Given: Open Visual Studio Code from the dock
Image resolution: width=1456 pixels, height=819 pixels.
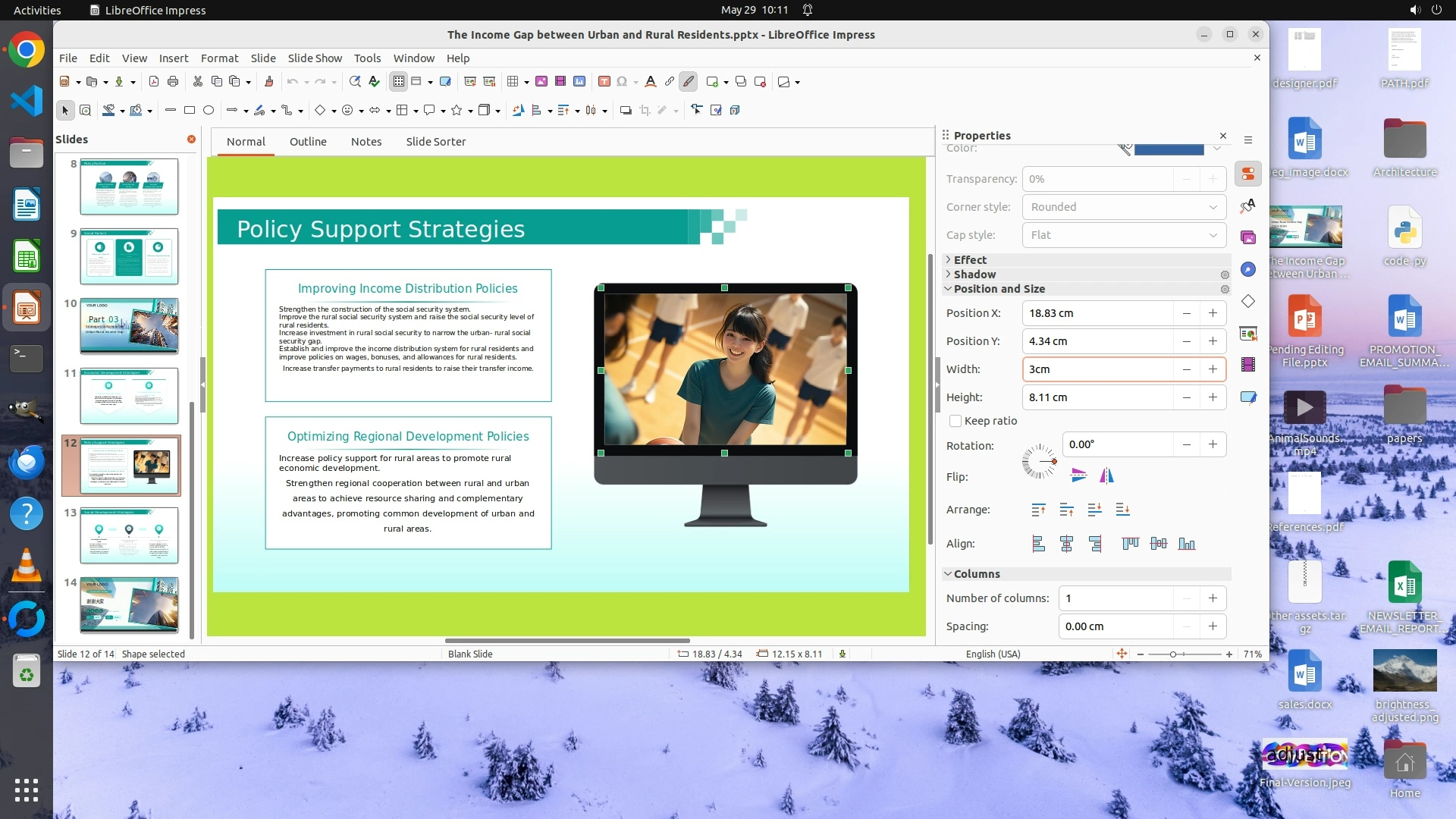Looking at the screenshot, I should (27, 101).
